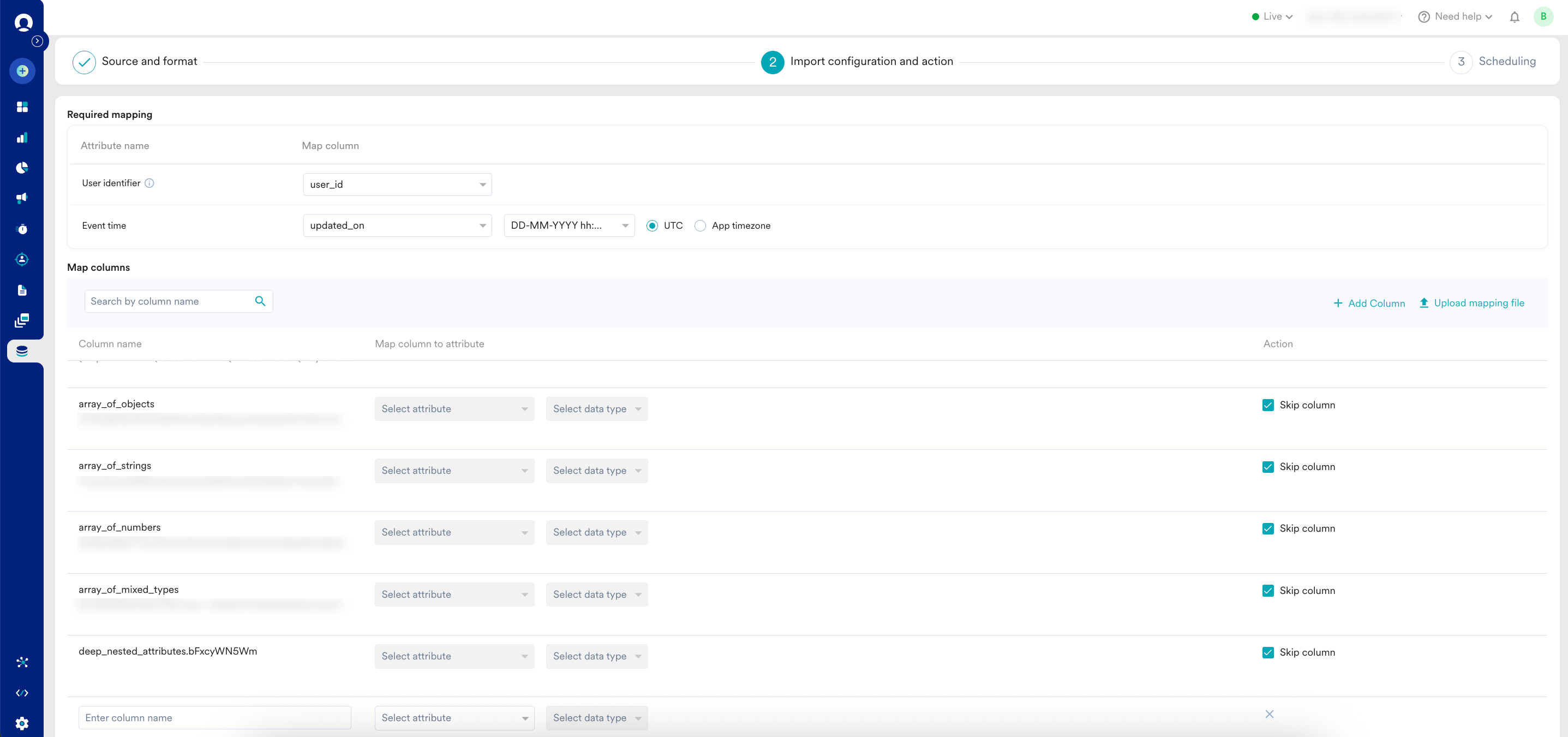Click the notification bell icon

(1514, 17)
